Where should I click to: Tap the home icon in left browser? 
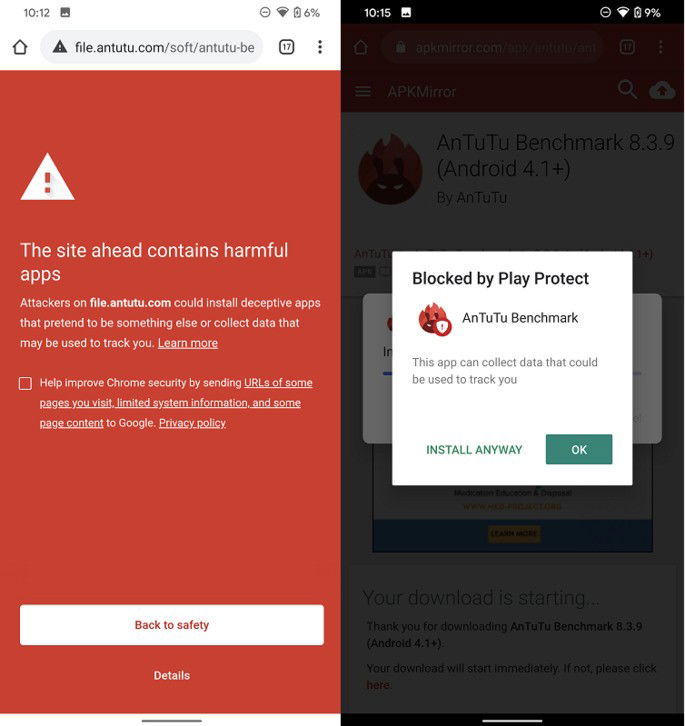(x=20, y=47)
